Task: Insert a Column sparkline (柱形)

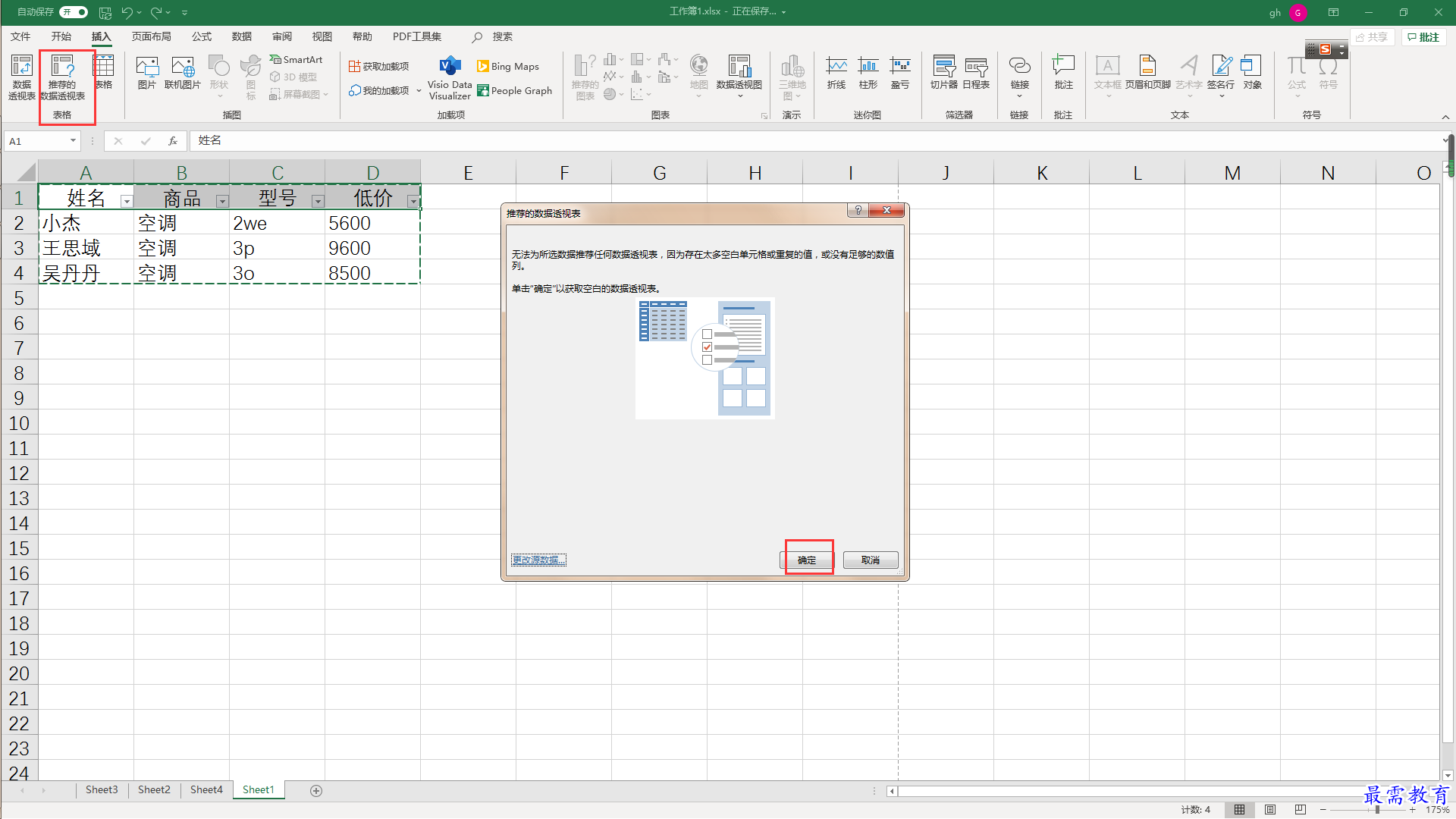Action: (x=868, y=72)
